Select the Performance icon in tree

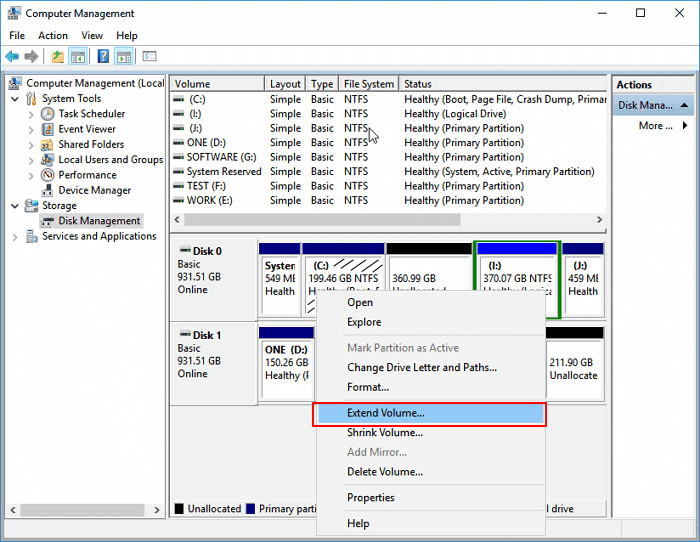coord(48,175)
